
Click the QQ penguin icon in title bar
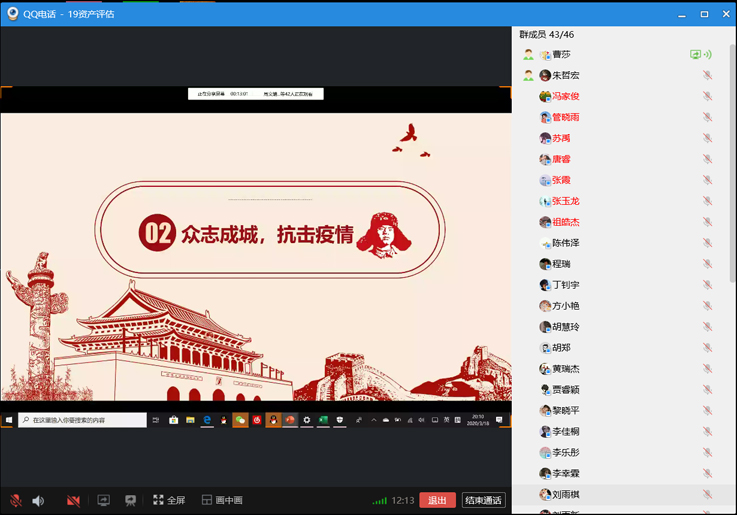13,14
